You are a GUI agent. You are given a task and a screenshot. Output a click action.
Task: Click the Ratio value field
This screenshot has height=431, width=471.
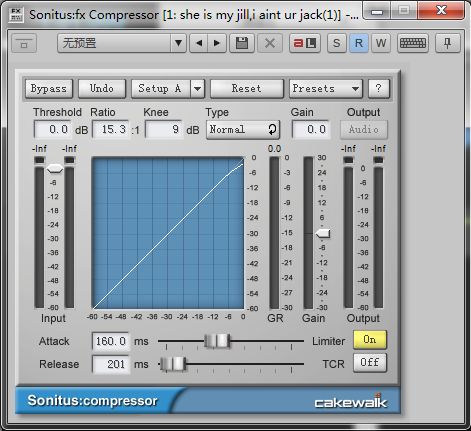111,129
